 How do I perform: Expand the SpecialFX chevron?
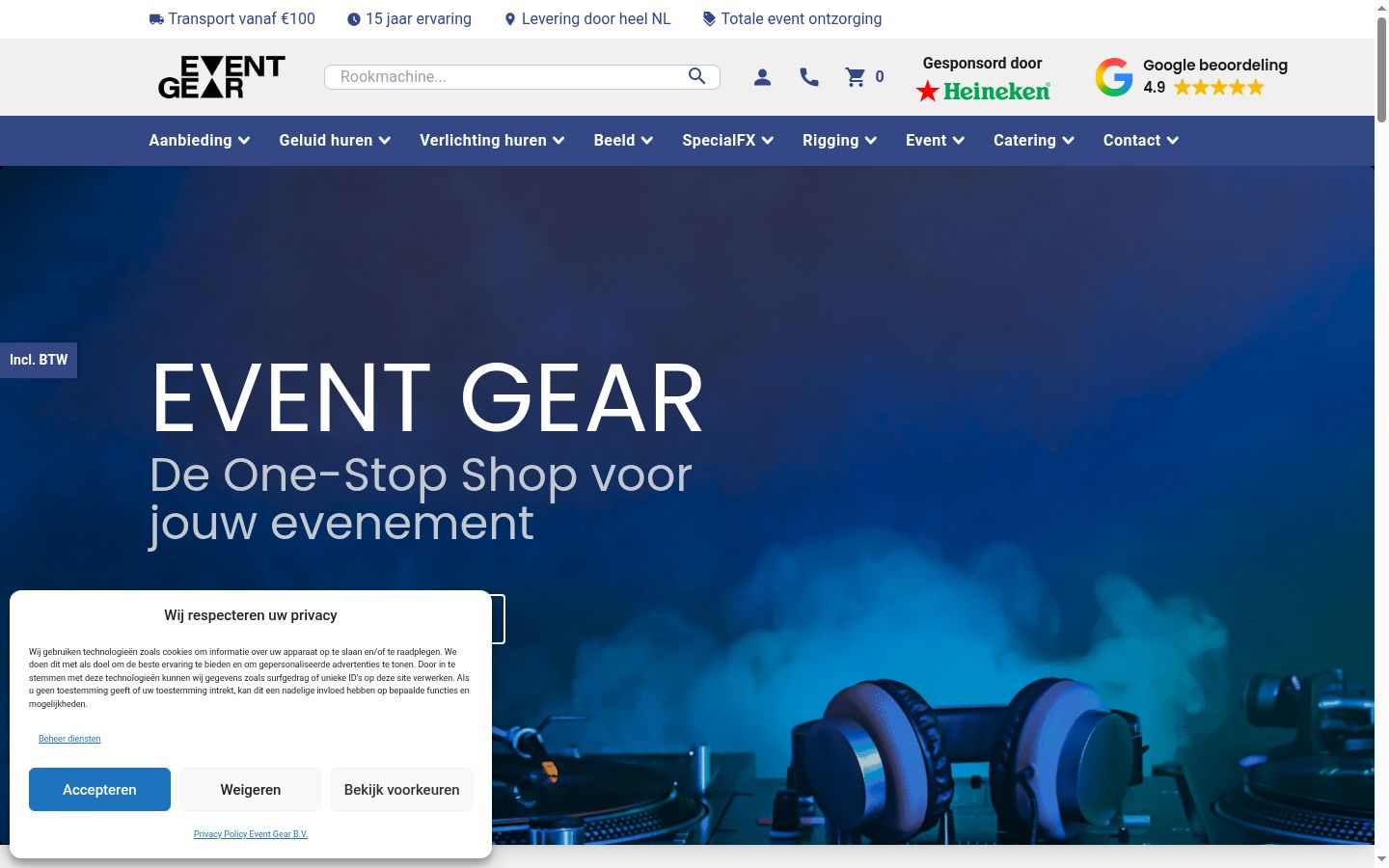(768, 141)
